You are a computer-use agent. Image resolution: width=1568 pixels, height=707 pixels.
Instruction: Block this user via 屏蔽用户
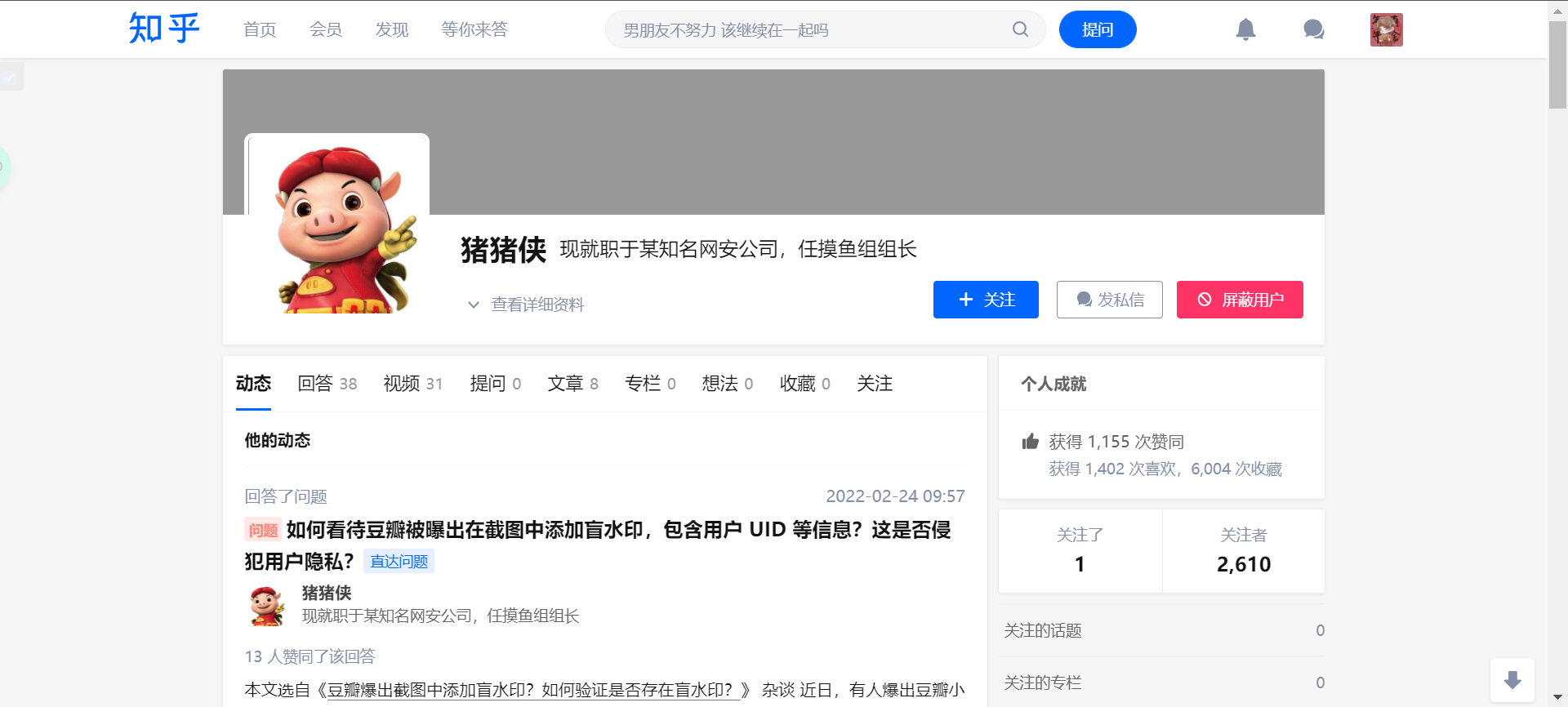[1239, 300]
